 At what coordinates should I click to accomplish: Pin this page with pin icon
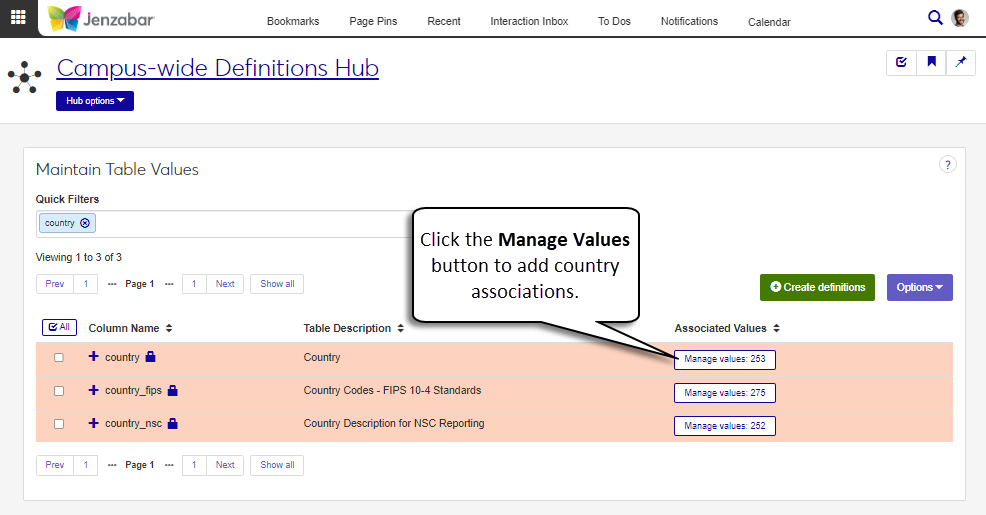961,62
